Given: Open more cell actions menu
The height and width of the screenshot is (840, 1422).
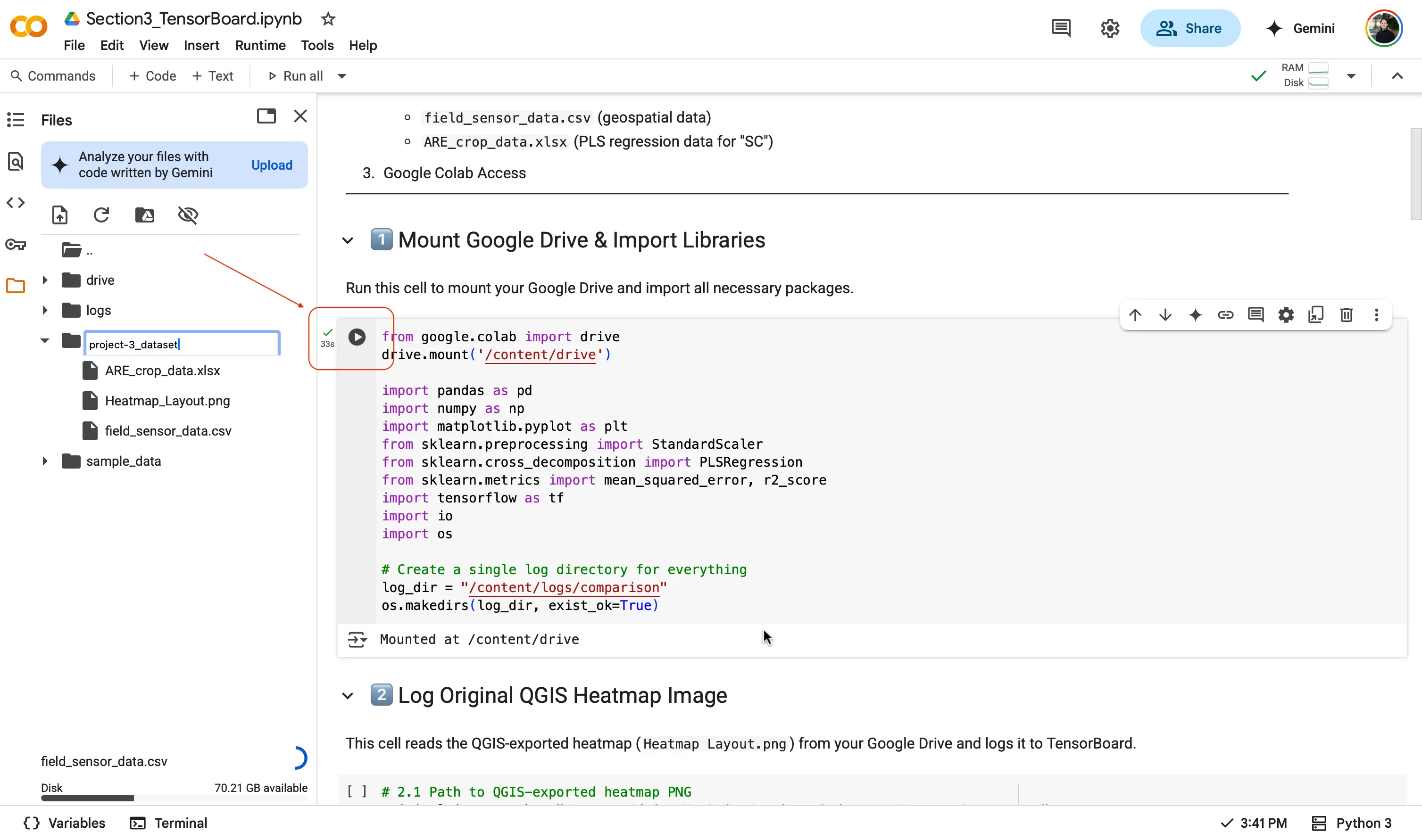Looking at the screenshot, I should point(1377,315).
